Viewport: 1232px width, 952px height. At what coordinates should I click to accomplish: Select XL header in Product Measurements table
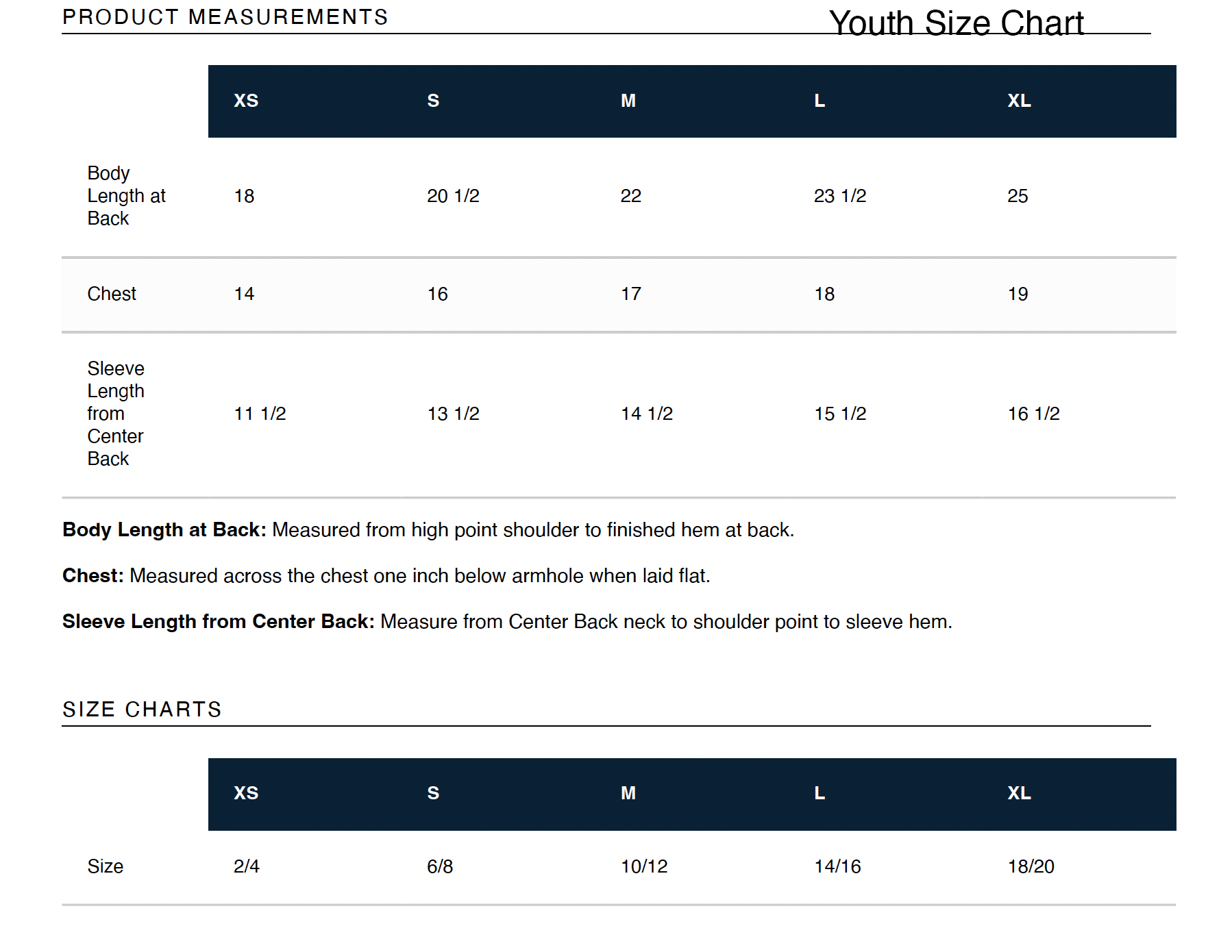click(x=1019, y=101)
